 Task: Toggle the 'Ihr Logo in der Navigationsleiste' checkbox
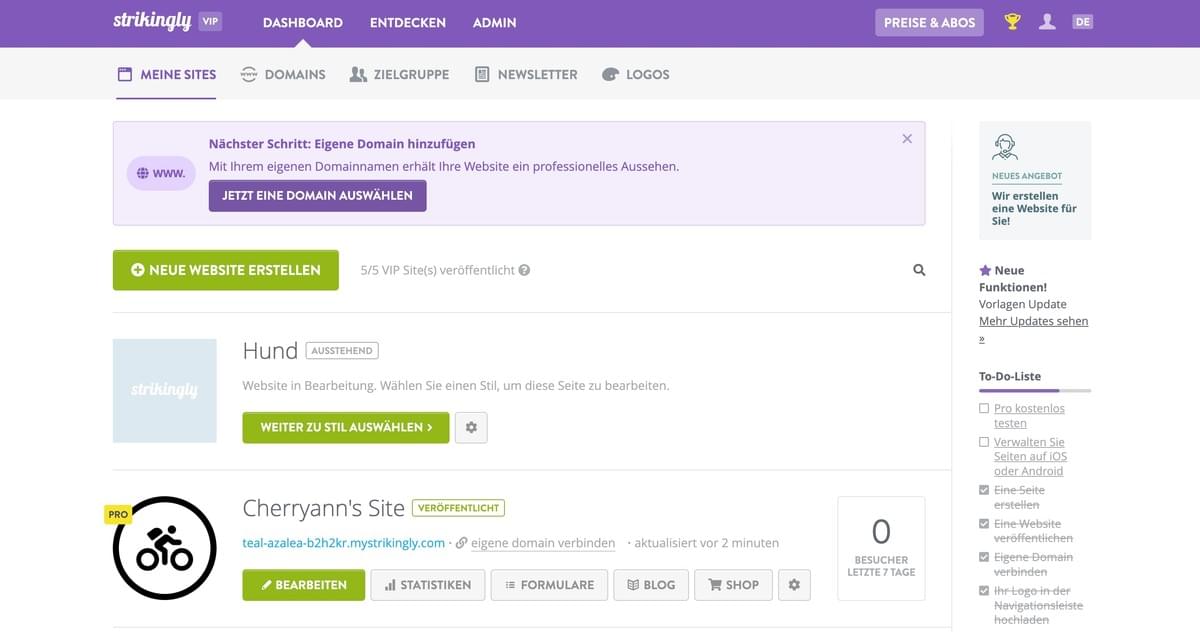pyautogui.click(x=984, y=591)
